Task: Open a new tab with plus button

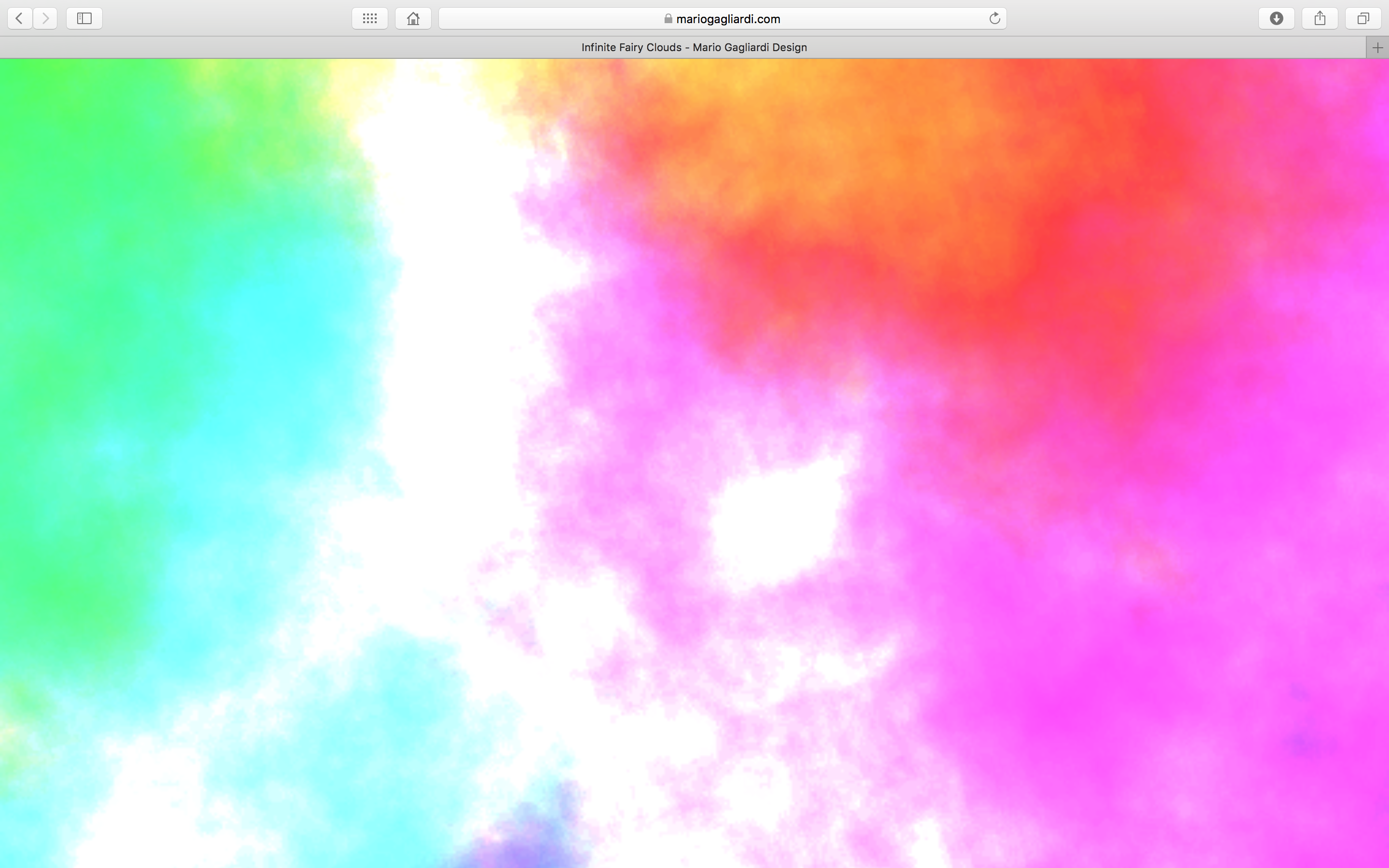Action: coord(1377,48)
